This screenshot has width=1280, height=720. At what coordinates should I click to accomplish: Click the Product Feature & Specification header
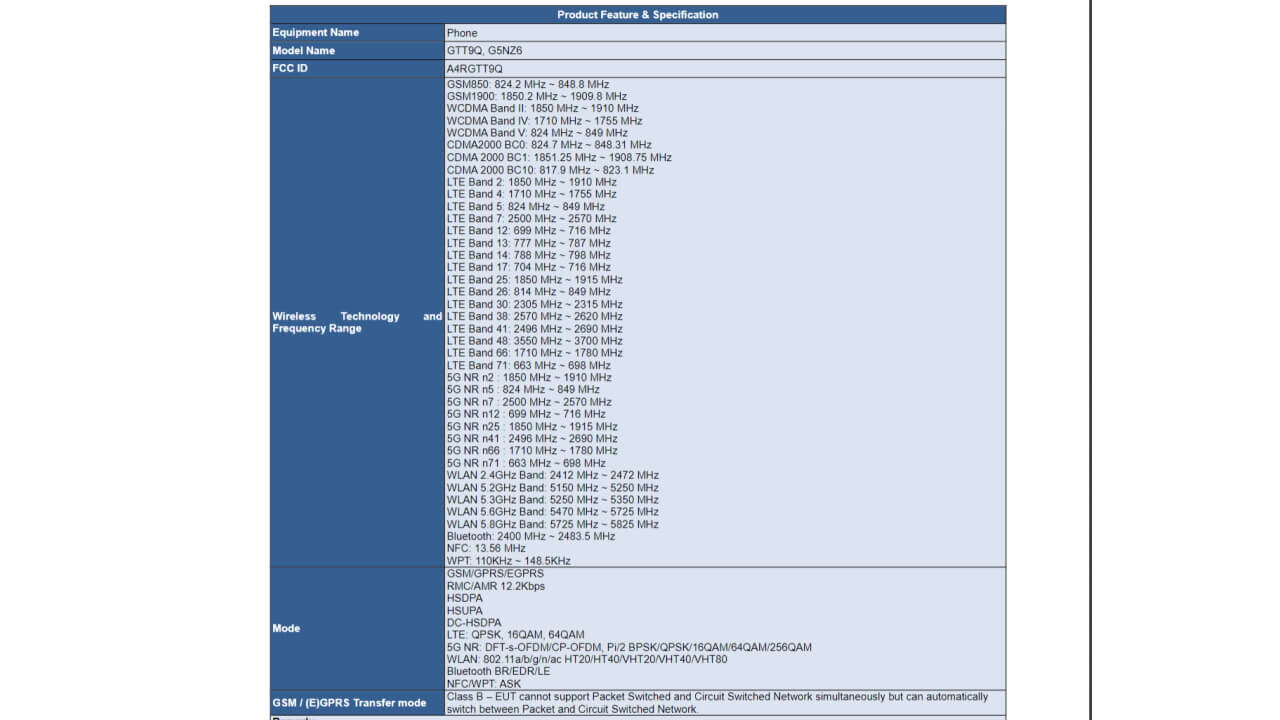coord(637,15)
